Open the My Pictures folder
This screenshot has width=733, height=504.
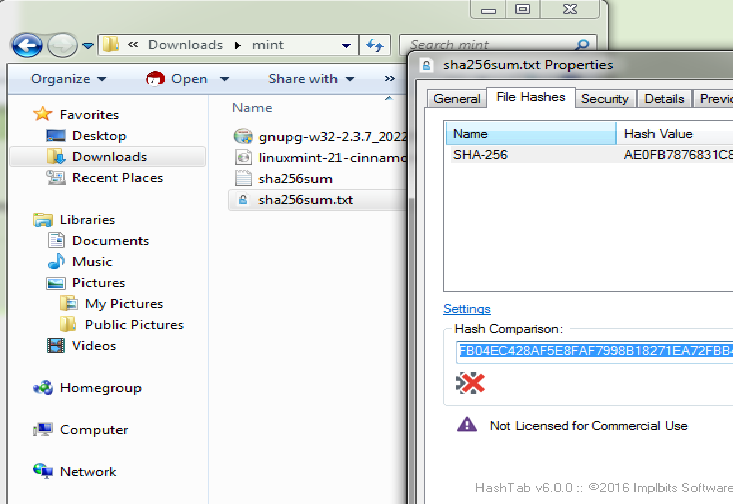tap(124, 304)
